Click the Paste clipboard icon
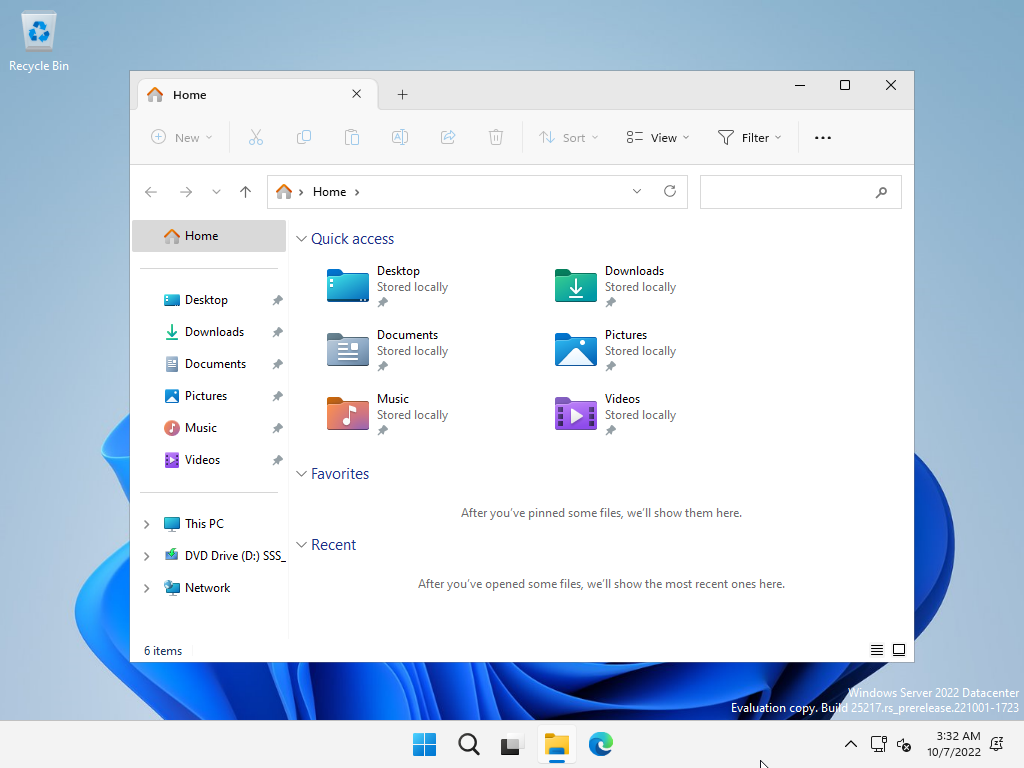The width and height of the screenshot is (1024, 768). 352,137
